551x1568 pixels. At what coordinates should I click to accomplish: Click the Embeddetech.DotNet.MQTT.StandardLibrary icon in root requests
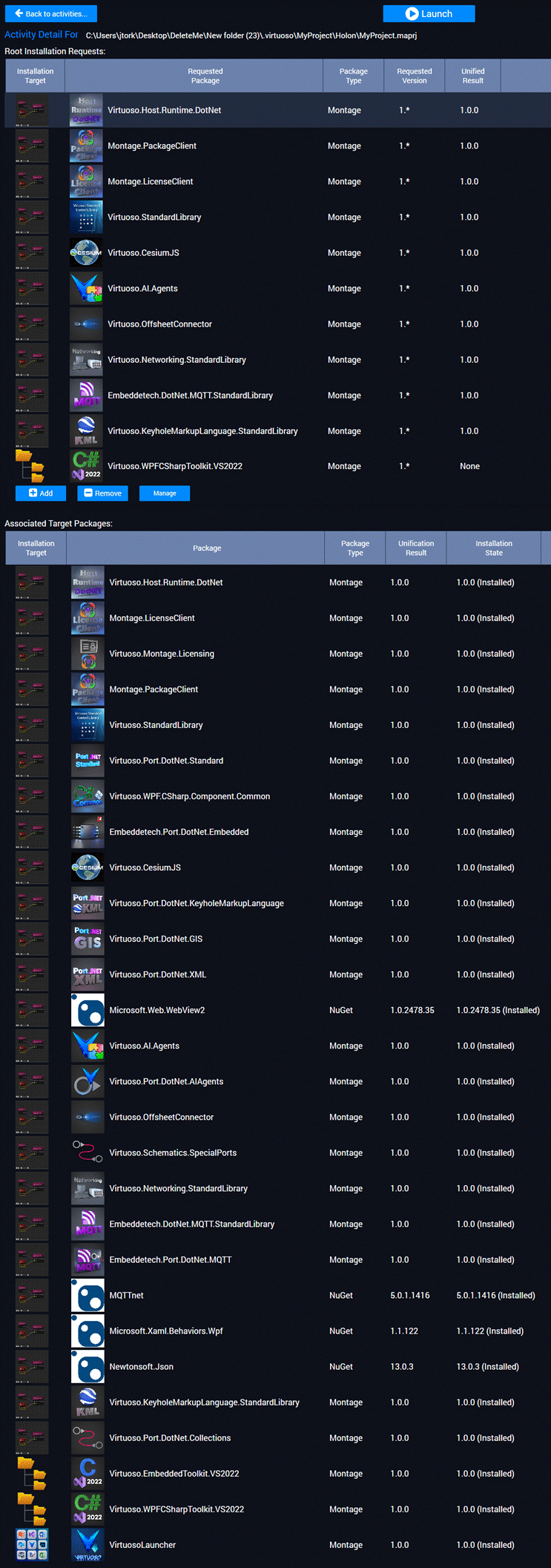click(86, 396)
